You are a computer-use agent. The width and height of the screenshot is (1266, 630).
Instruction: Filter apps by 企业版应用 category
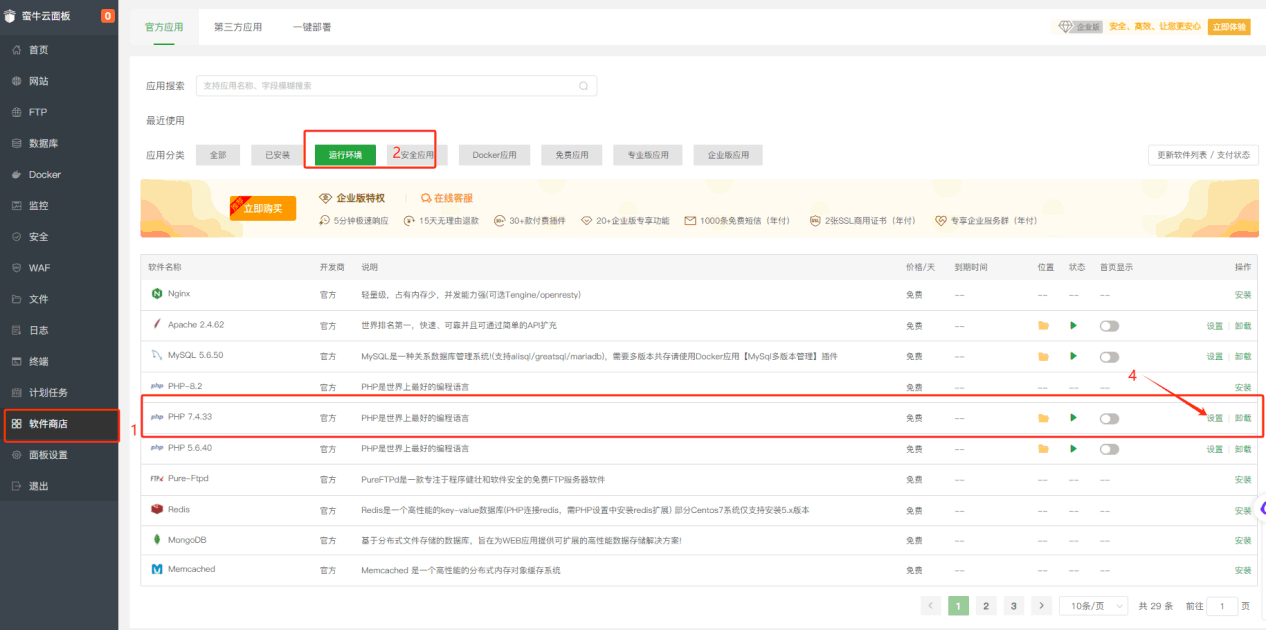coord(728,155)
